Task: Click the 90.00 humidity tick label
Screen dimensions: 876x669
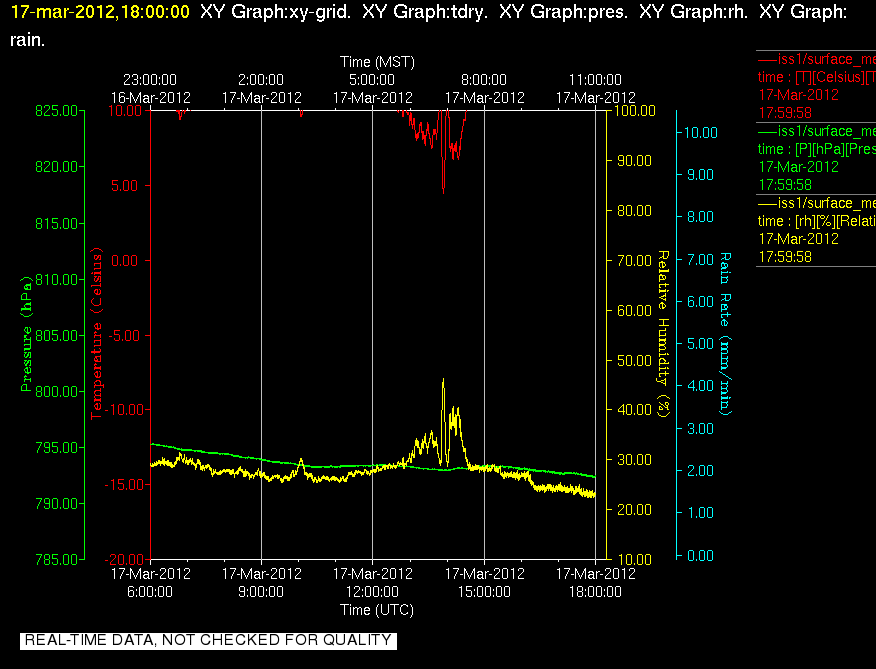Action: point(635,161)
